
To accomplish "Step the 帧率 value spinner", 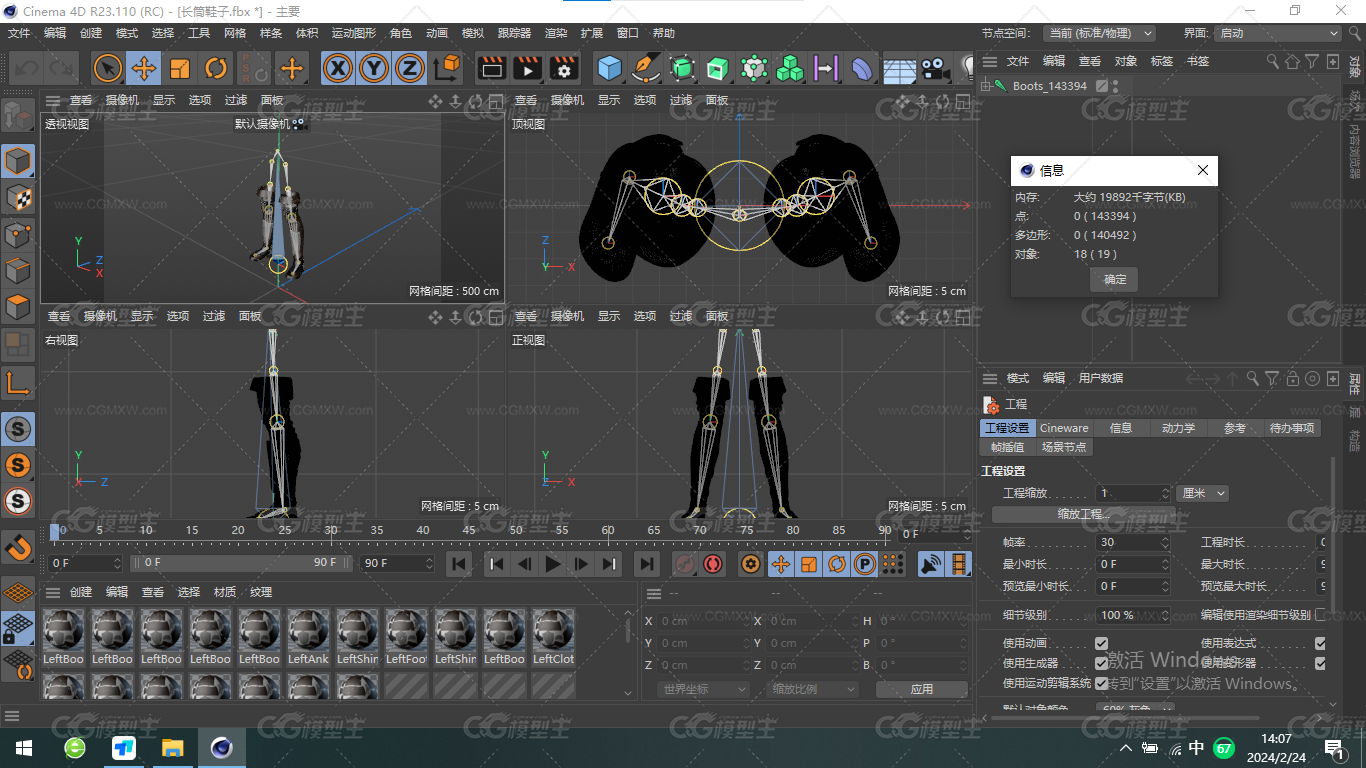I will point(1165,542).
